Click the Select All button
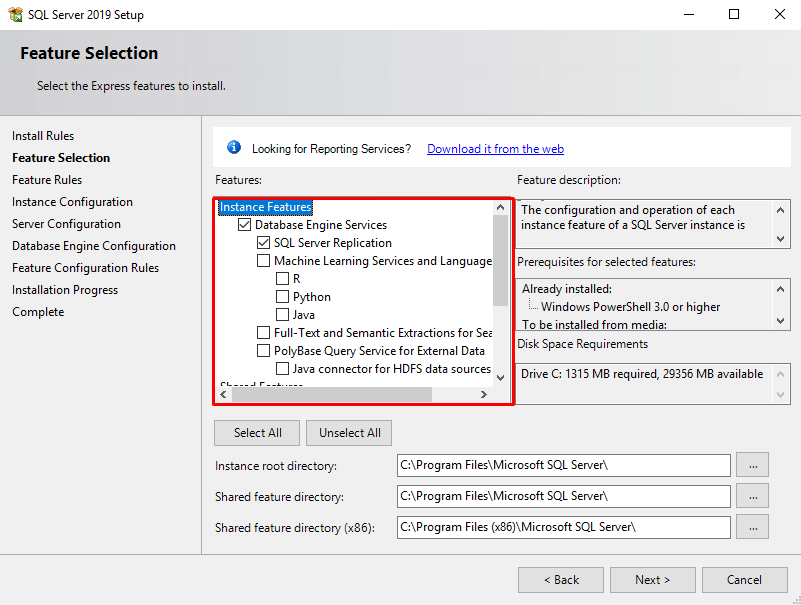Screen dimensions: 801x605 click(x=257, y=433)
